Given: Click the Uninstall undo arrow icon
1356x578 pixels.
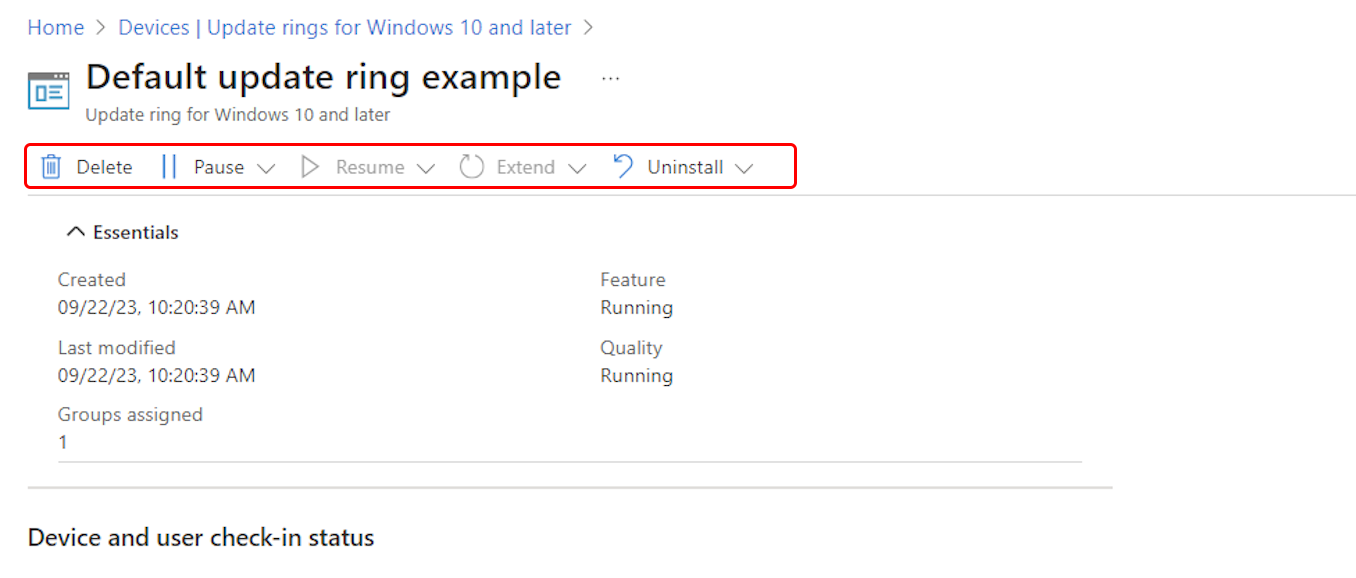Looking at the screenshot, I should coord(623,167).
